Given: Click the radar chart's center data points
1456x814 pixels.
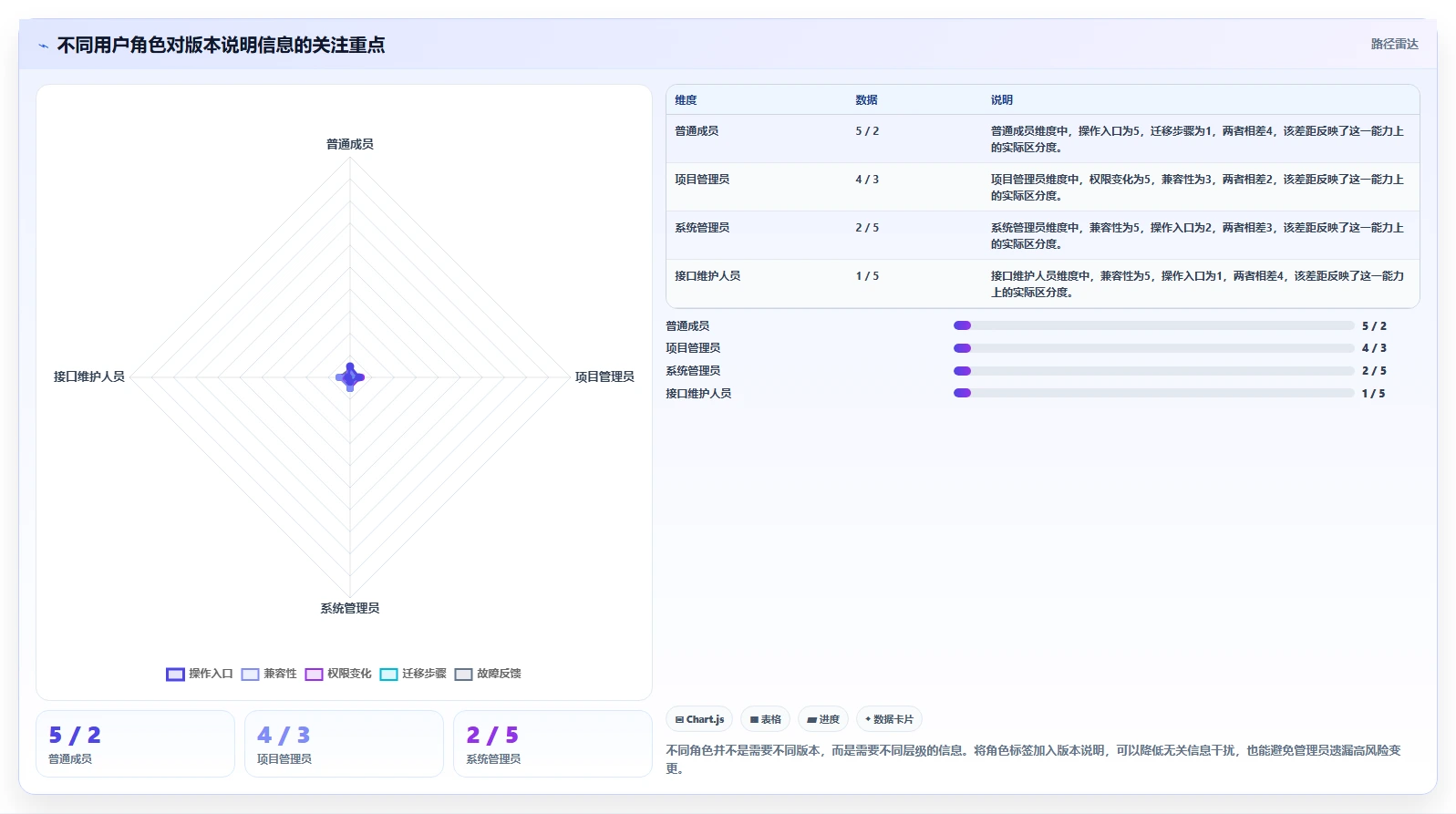Looking at the screenshot, I should [350, 376].
